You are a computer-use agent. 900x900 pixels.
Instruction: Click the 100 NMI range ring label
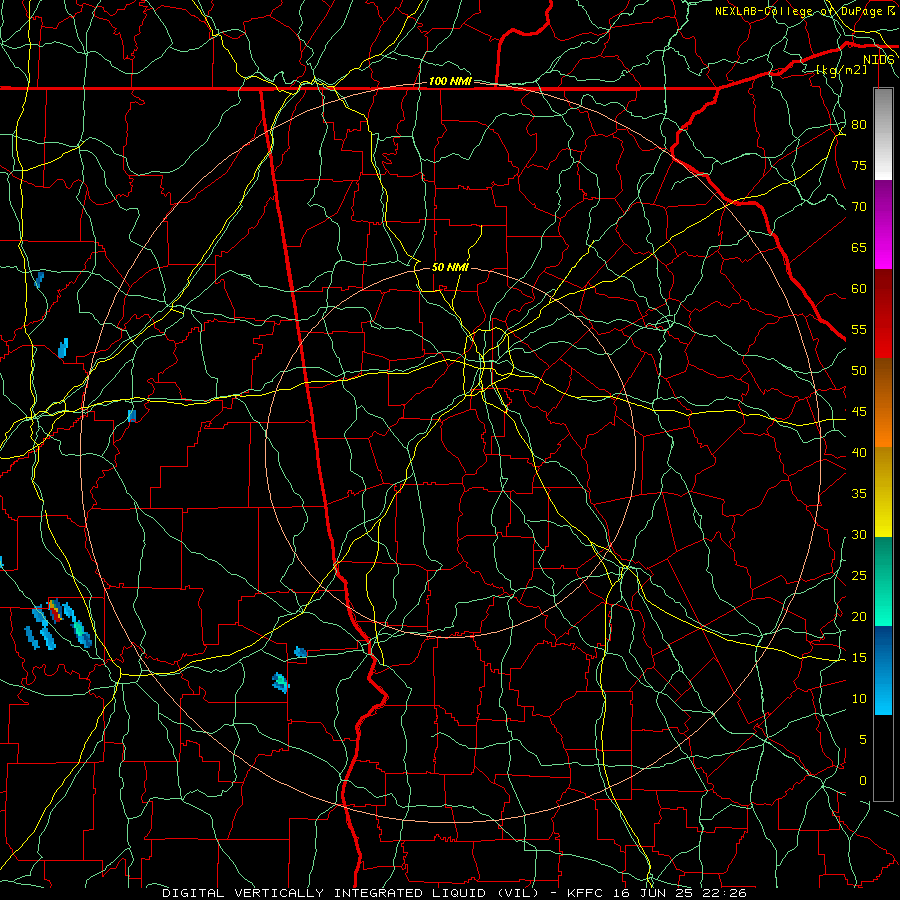tap(450, 82)
